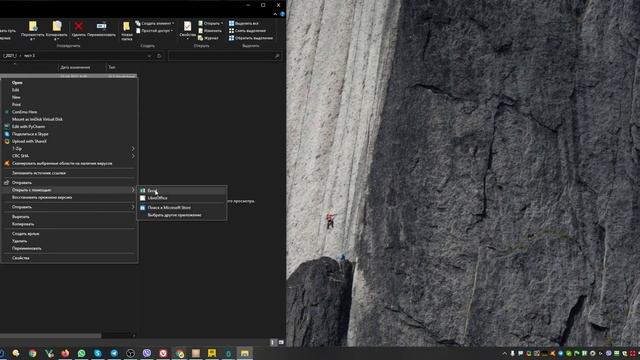
Task: Collapse the ribbon with the chevron arrow
Action: tap(275, 14)
